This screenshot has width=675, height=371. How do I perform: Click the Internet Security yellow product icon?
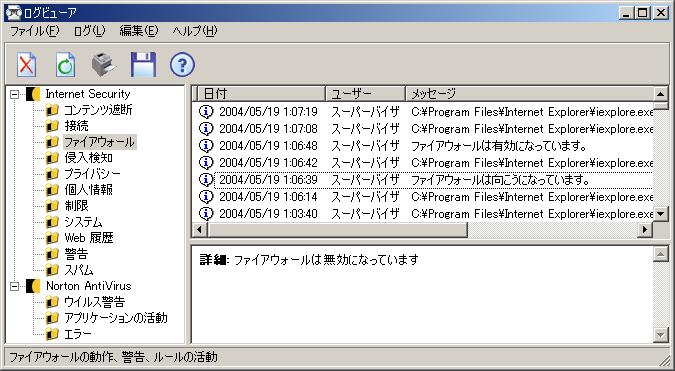pos(33,94)
